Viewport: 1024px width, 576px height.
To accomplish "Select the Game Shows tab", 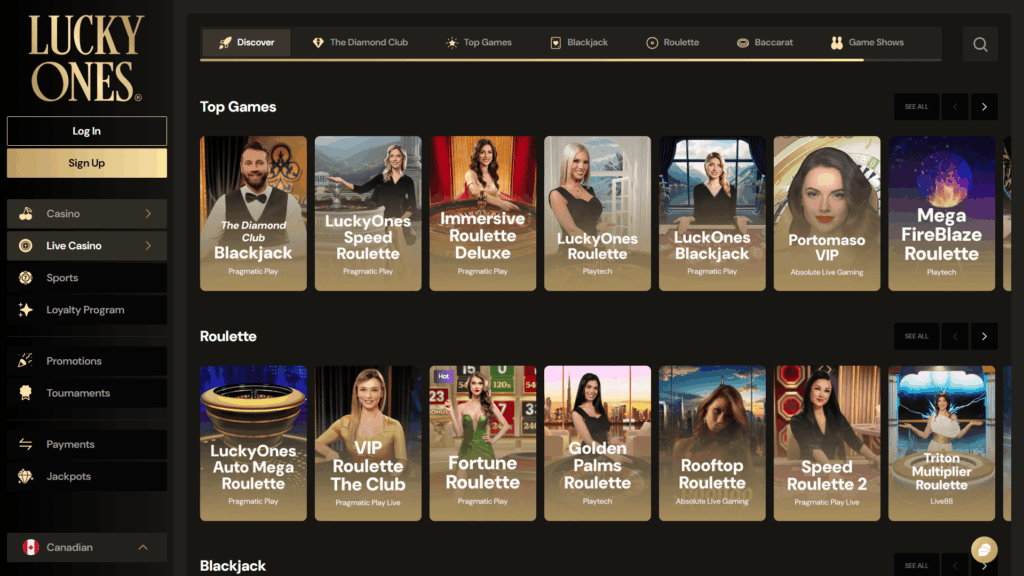I will 867,43.
